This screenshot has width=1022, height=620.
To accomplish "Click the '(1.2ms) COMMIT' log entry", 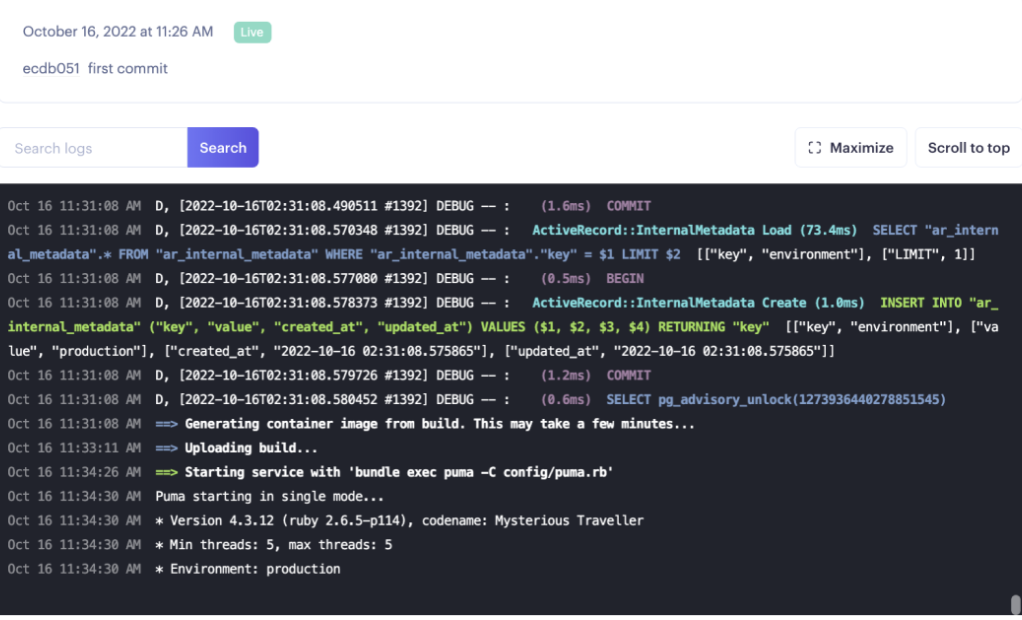I will (x=596, y=376).
